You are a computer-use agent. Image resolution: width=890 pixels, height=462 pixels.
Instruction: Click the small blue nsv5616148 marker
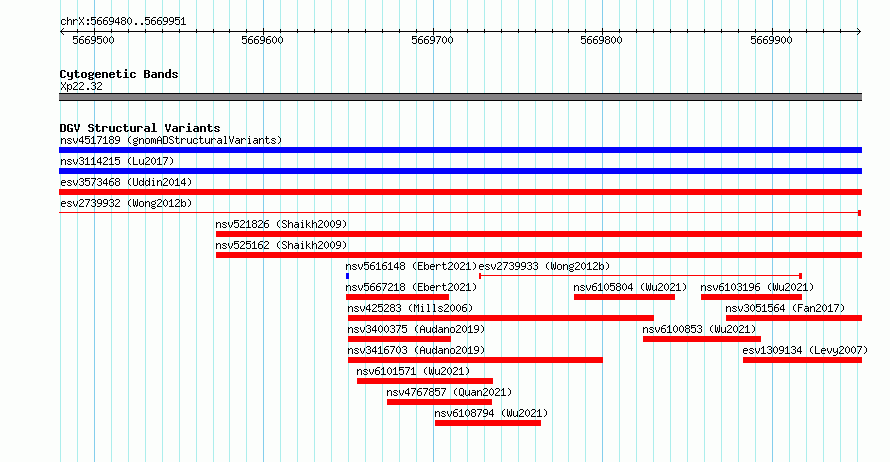coord(347,276)
